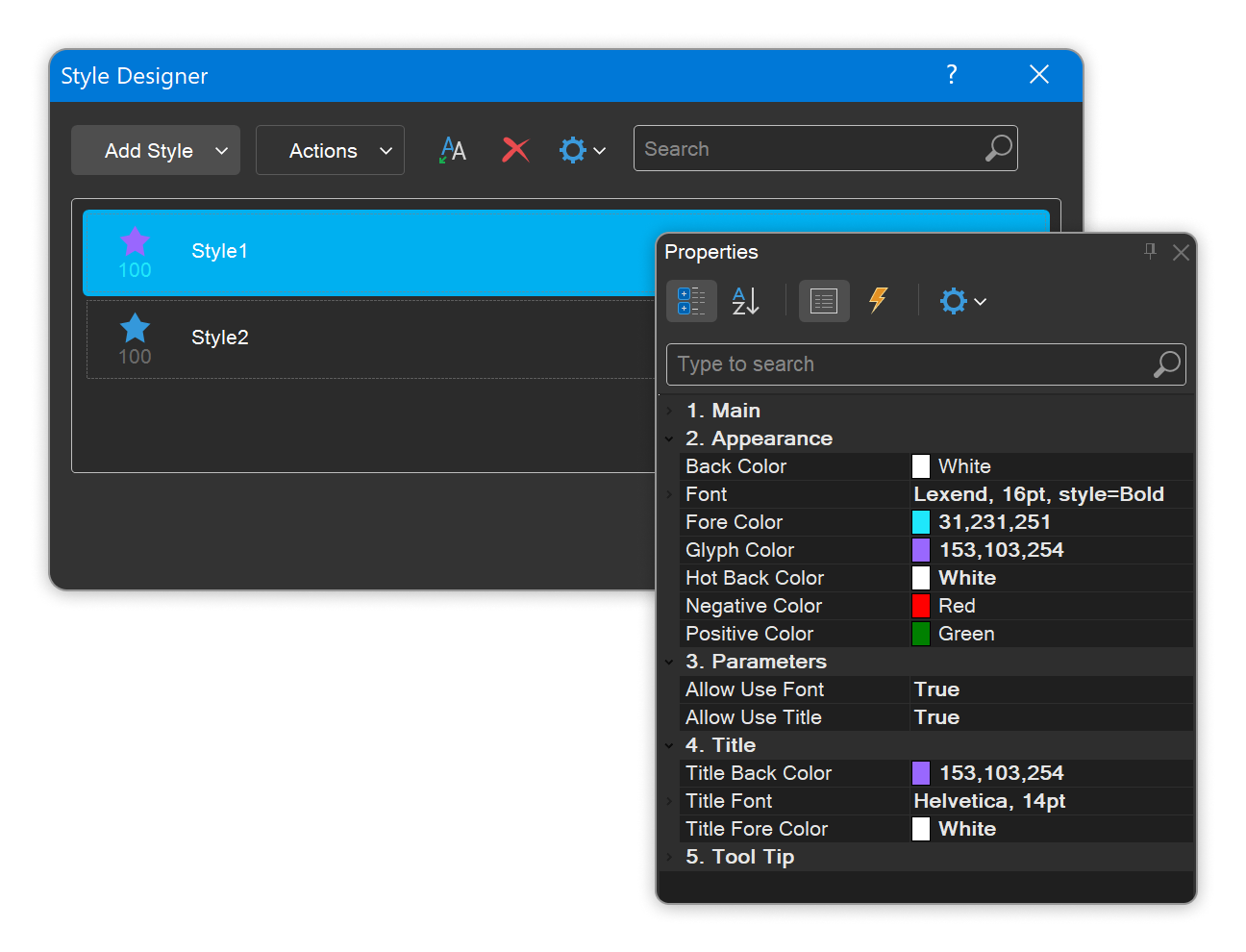Click the Lexend, 16pt, style=Bold value
The height and width of the screenshot is (952, 1246).
click(x=1038, y=494)
